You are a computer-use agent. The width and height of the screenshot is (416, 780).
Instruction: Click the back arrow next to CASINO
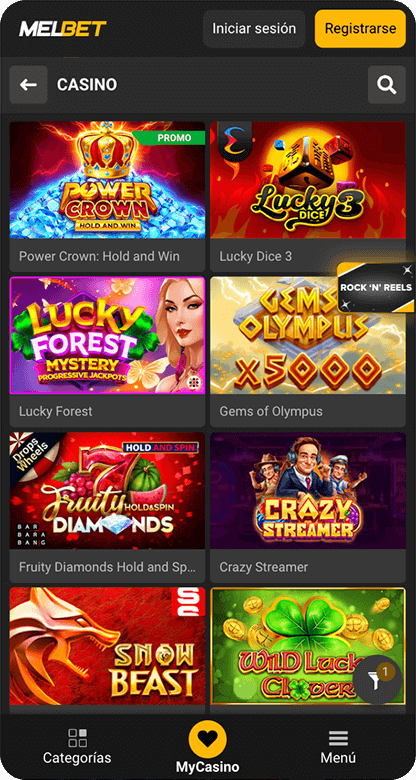[x=28, y=85]
